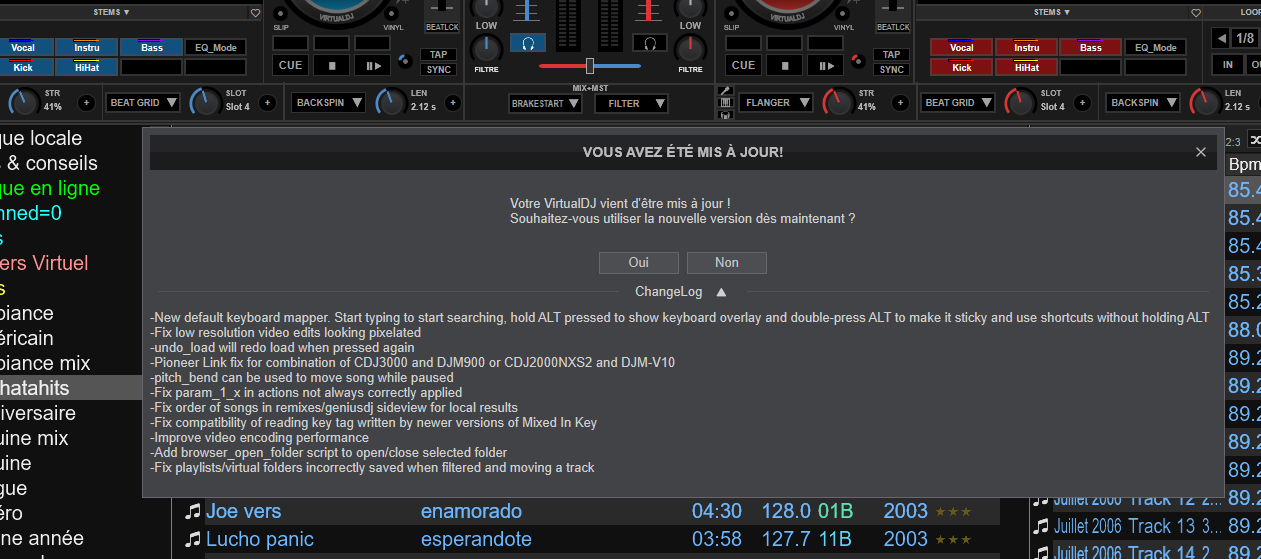The image size is (1261, 559).
Task: Toggle left deck Instru stem
Action: (x=87, y=47)
